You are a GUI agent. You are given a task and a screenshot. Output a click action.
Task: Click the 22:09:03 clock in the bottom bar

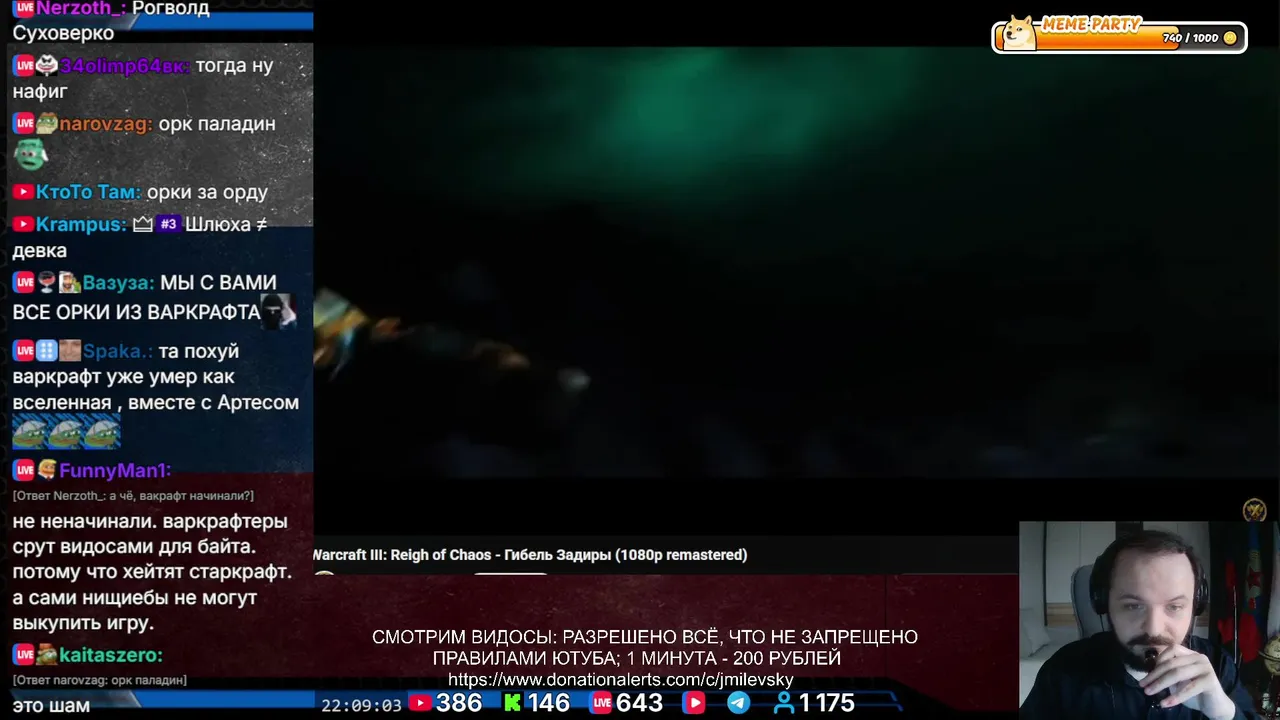(x=361, y=705)
